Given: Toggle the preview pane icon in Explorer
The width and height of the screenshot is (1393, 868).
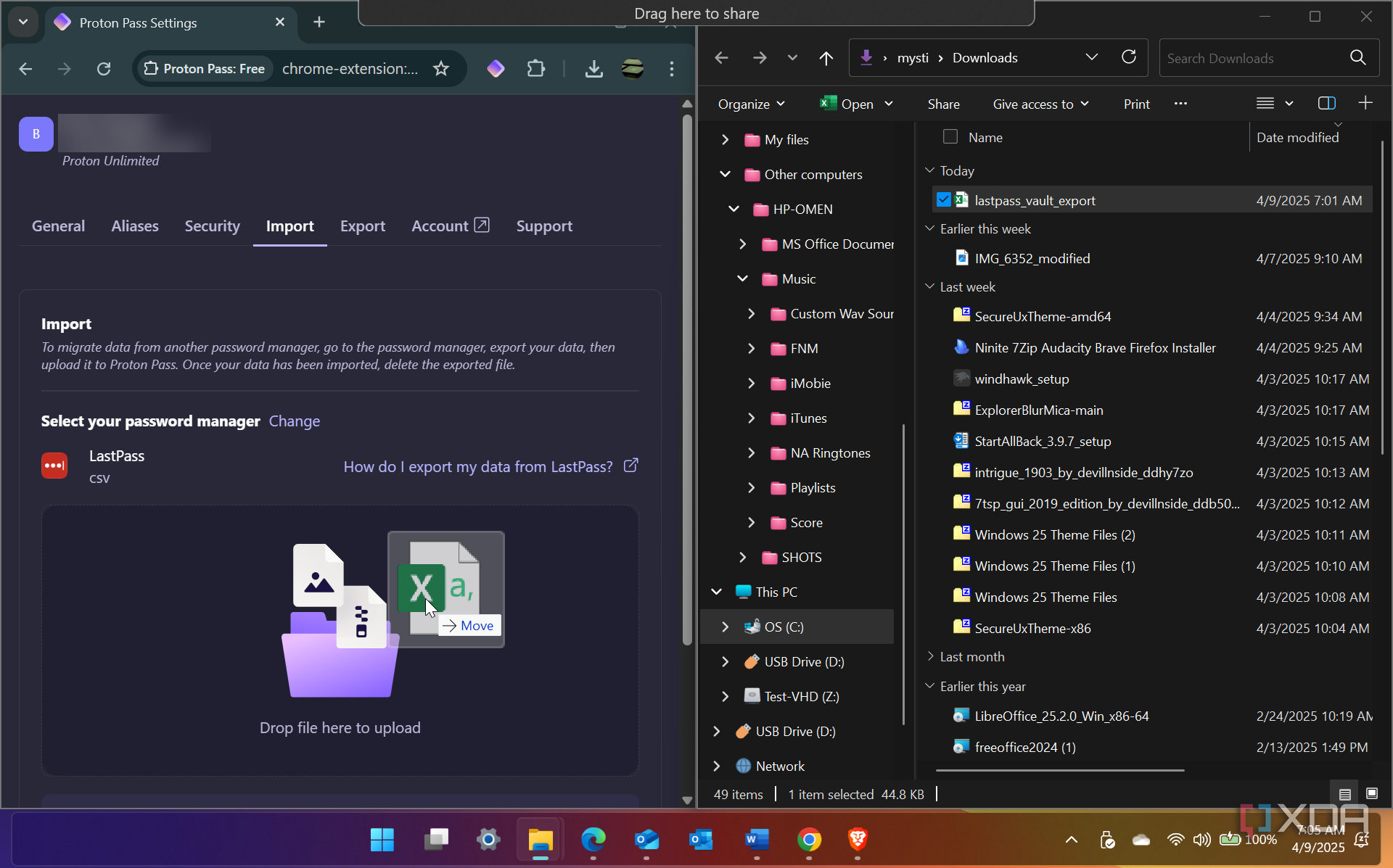Looking at the screenshot, I should 1327,103.
